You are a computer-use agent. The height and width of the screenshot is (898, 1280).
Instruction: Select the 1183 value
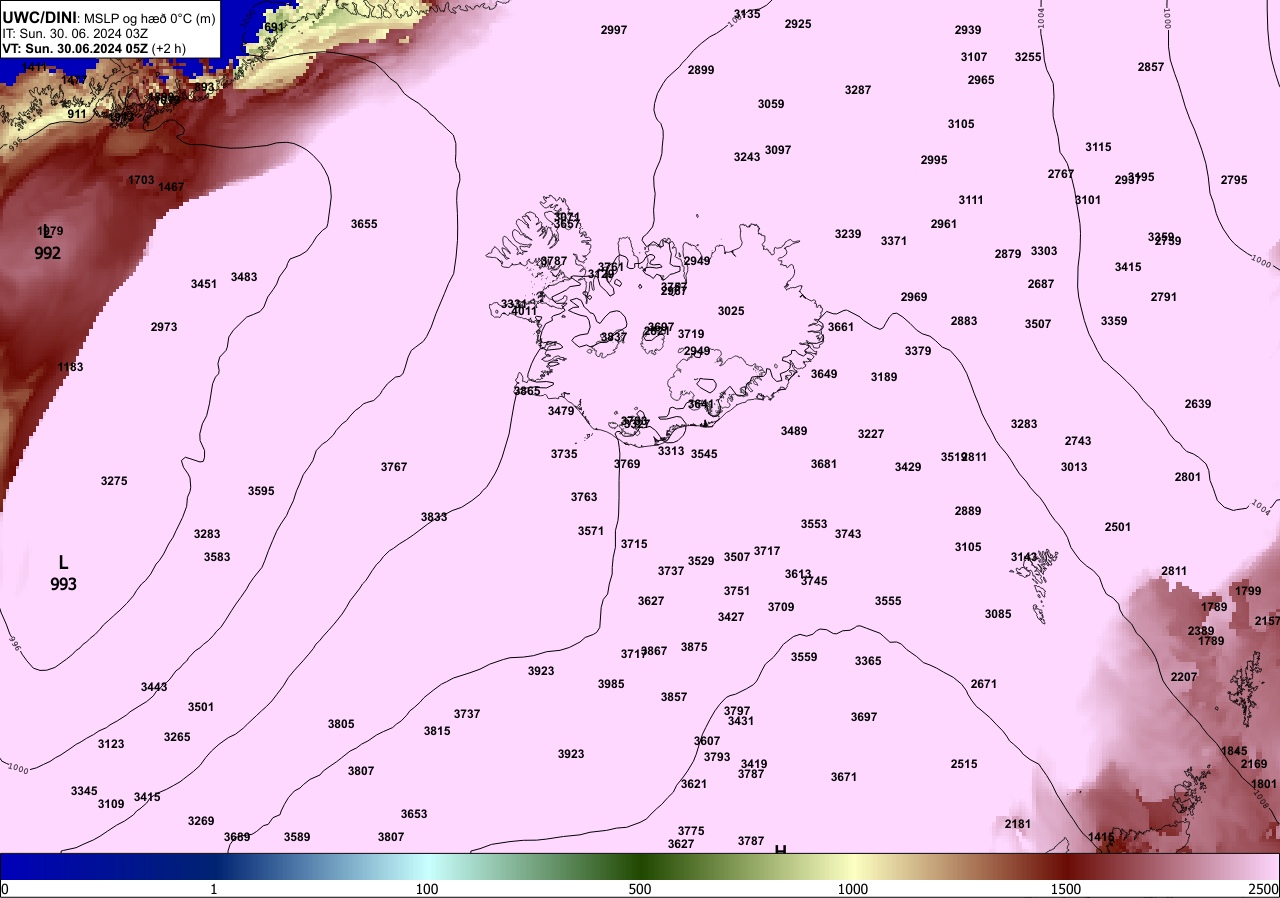coord(70,367)
